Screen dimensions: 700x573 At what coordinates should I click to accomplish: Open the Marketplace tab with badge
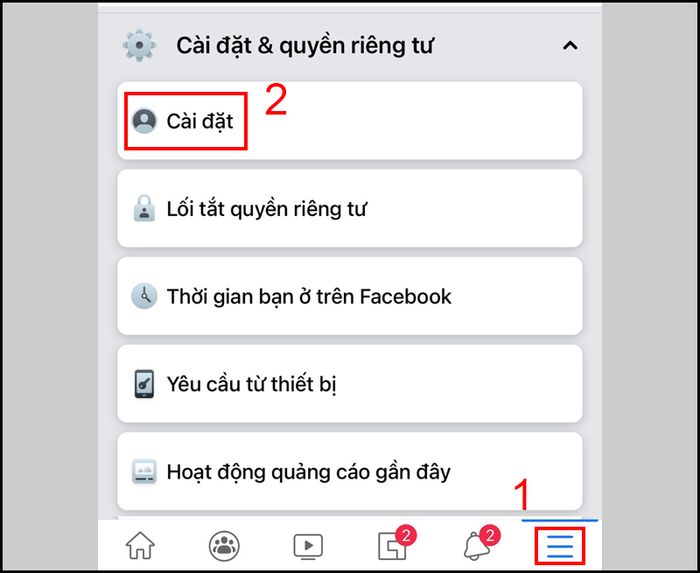tap(395, 544)
